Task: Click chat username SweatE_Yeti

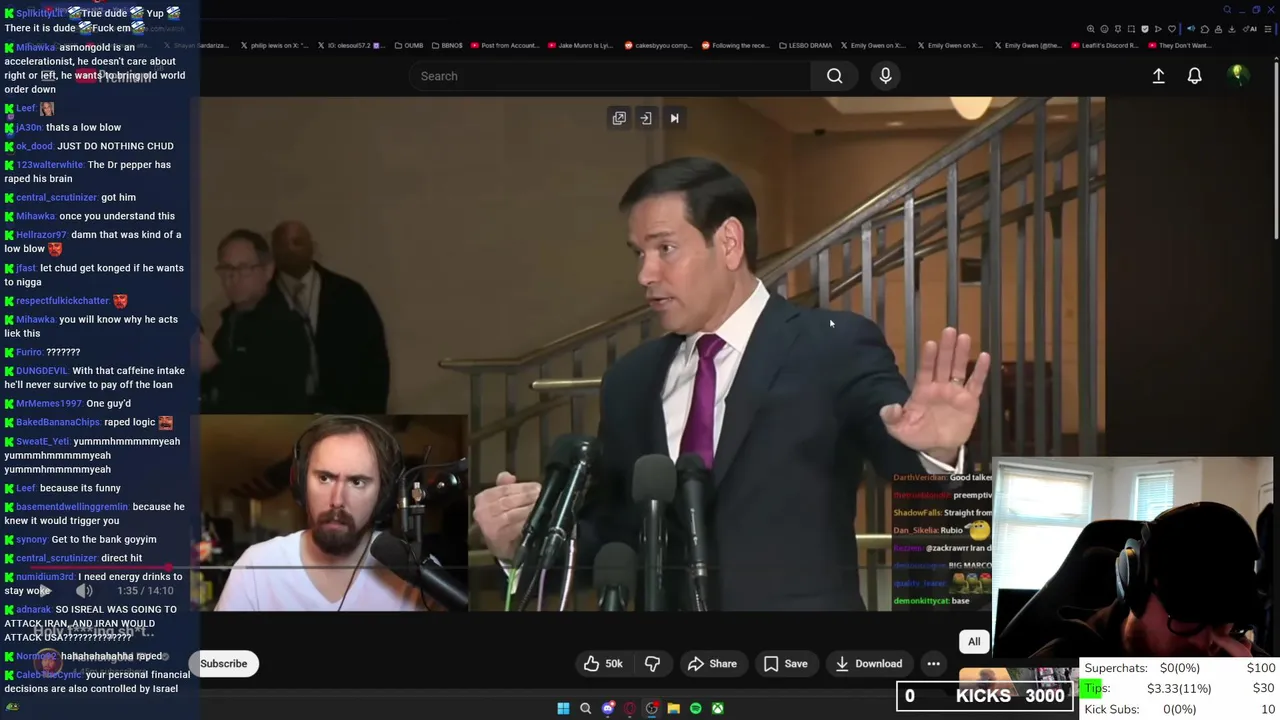Action: click(43, 441)
